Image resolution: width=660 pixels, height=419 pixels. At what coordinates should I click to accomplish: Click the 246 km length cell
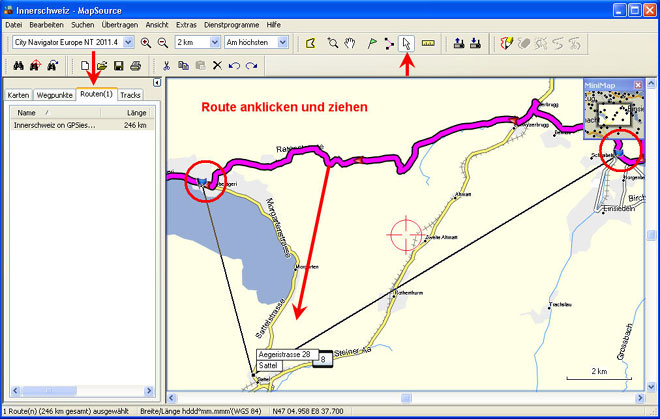[x=135, y=125]
